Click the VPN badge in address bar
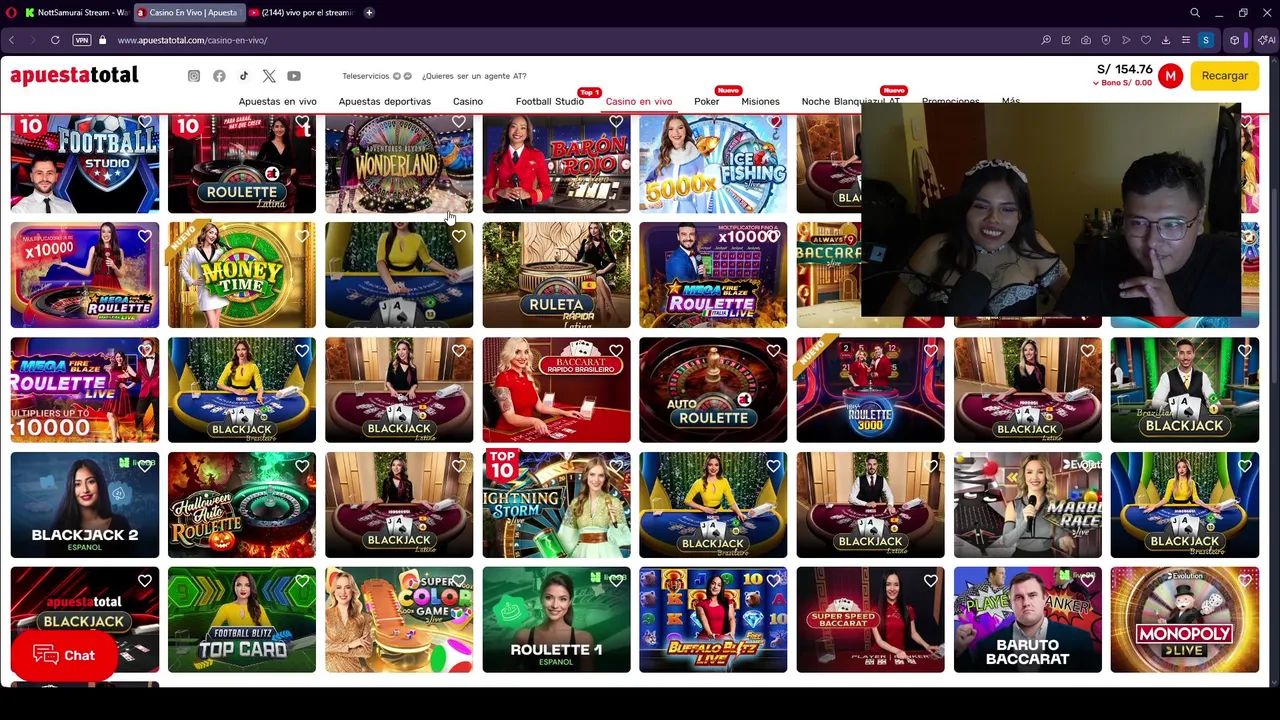The width and height of the screenshot is (1280, 720). (x=82, y=40)
